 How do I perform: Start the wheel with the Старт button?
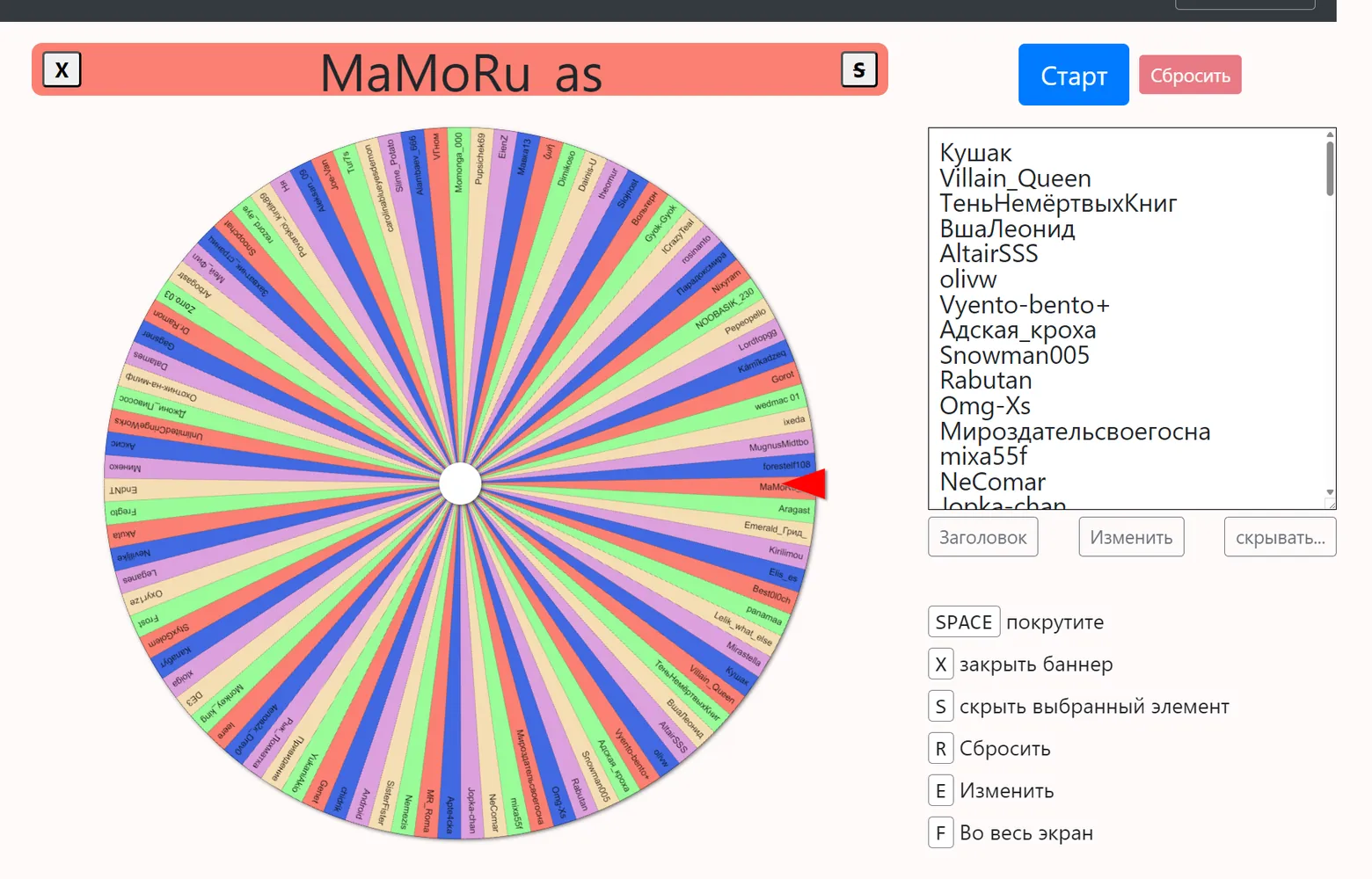click(1074, 75)
